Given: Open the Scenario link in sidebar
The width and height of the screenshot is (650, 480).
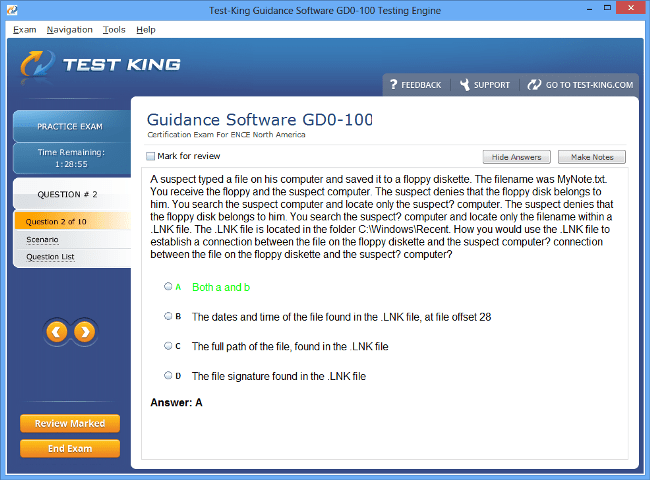Looking at the screenshot, I should [42, 240].
